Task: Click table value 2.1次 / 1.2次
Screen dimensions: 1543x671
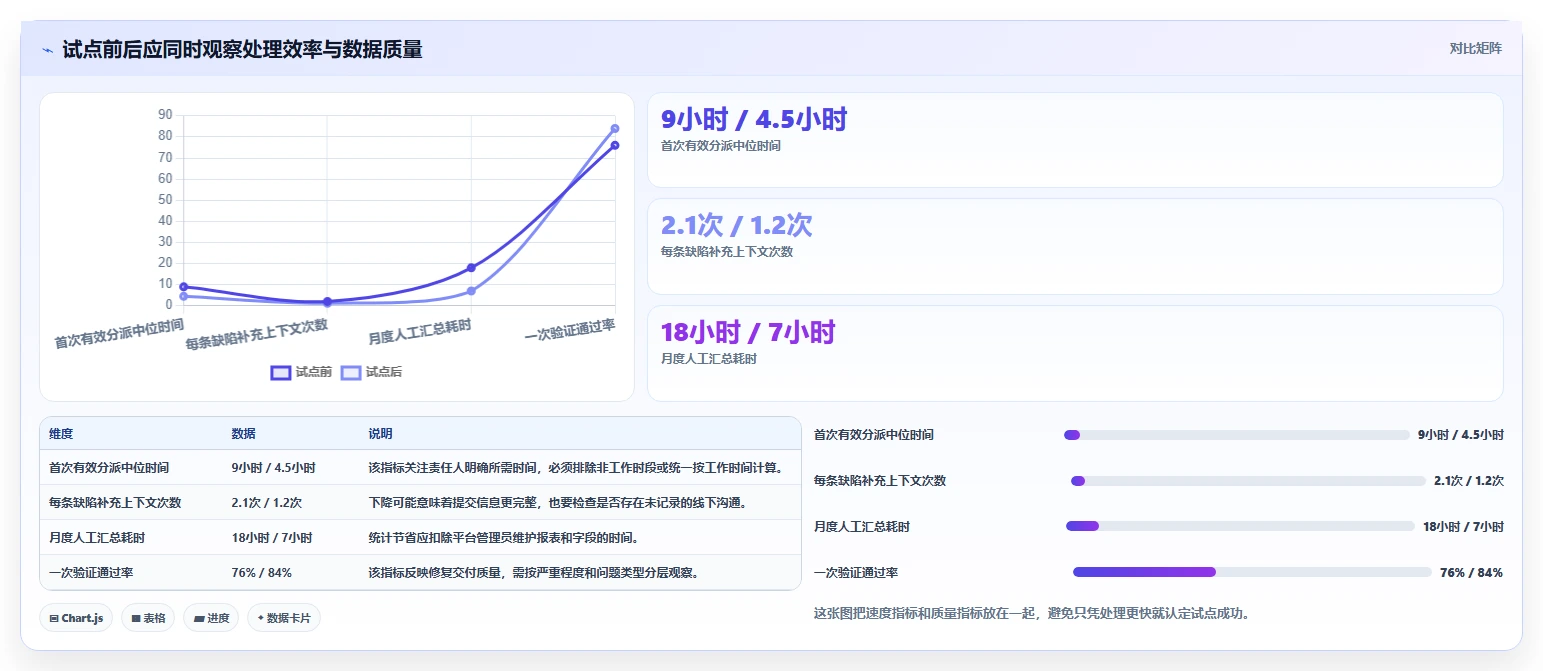Action: pyautogui.click(x=267, y=502)
